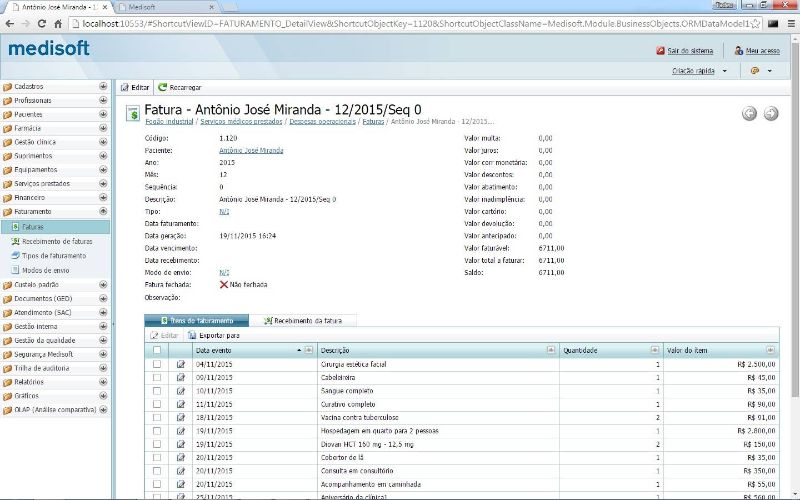This screenshot has height=500, width=800.
Task: Expand Profissionais section in sidebar
Action: point(103,100)
